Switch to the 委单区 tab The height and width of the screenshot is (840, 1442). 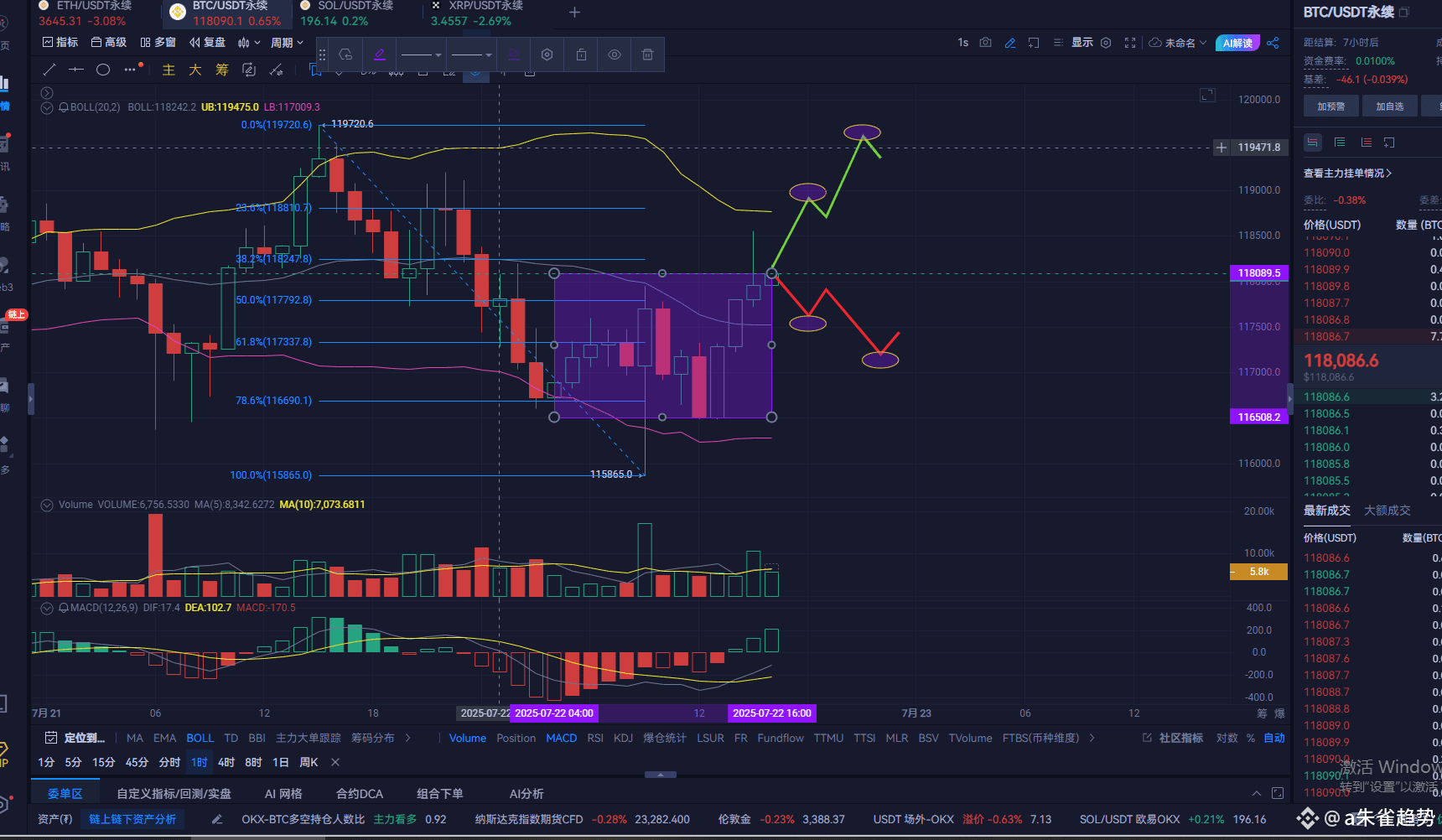[x=65, y=793]
